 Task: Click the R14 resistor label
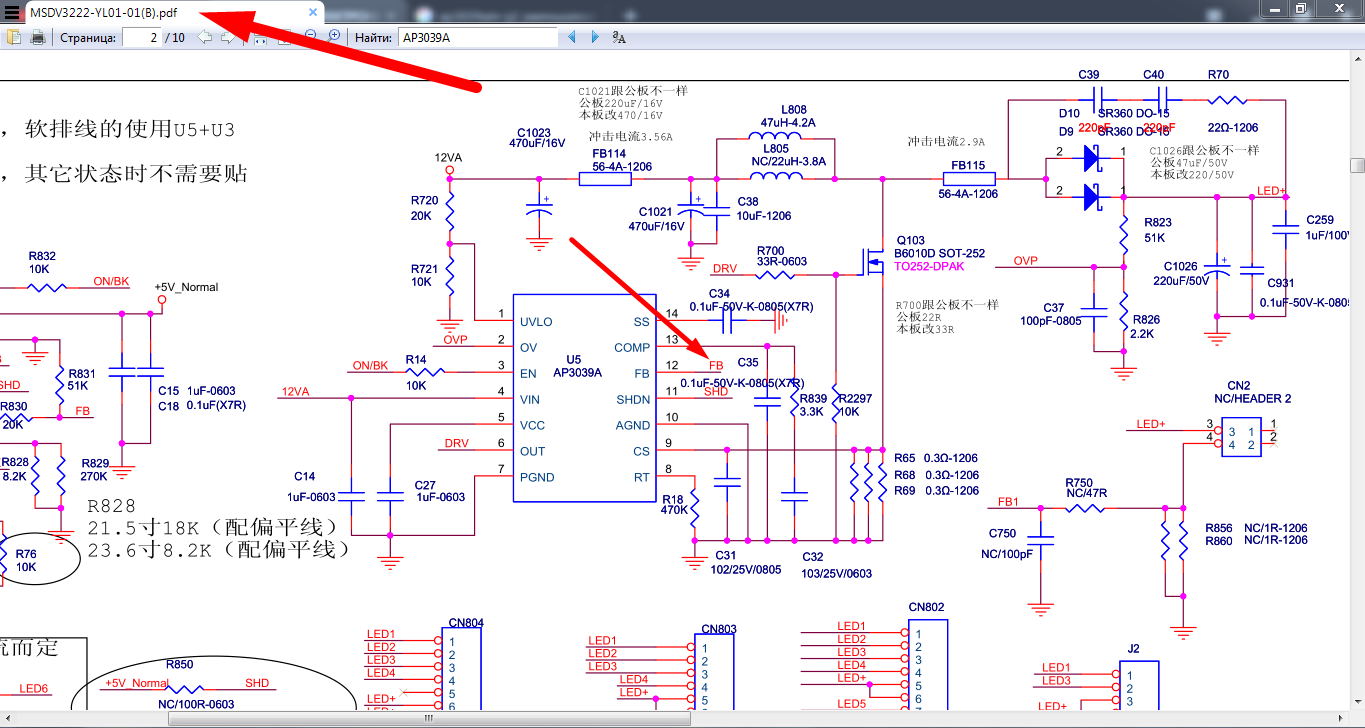[x=416, y=359]
